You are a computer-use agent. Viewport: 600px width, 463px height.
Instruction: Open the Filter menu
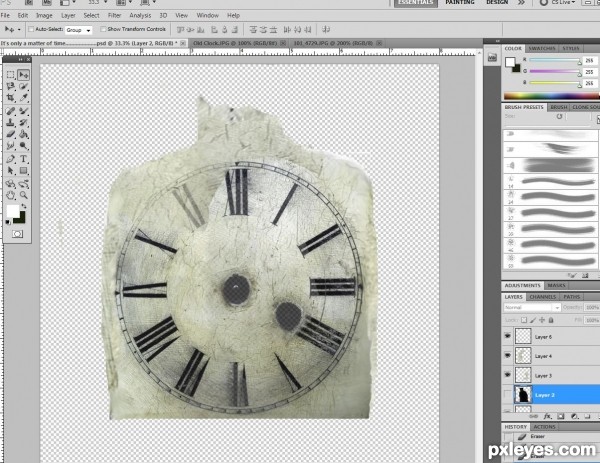[x=114, y=16]
